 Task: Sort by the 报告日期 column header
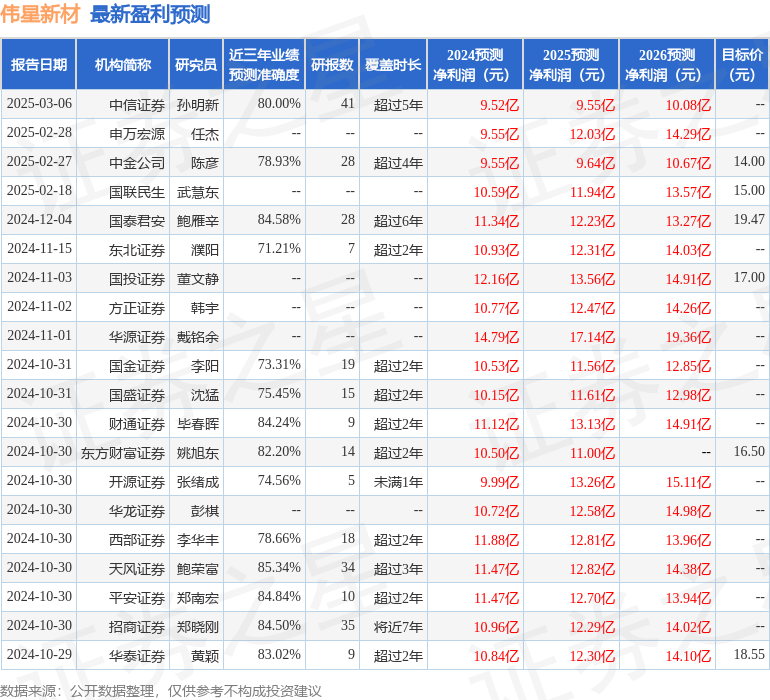39,65
